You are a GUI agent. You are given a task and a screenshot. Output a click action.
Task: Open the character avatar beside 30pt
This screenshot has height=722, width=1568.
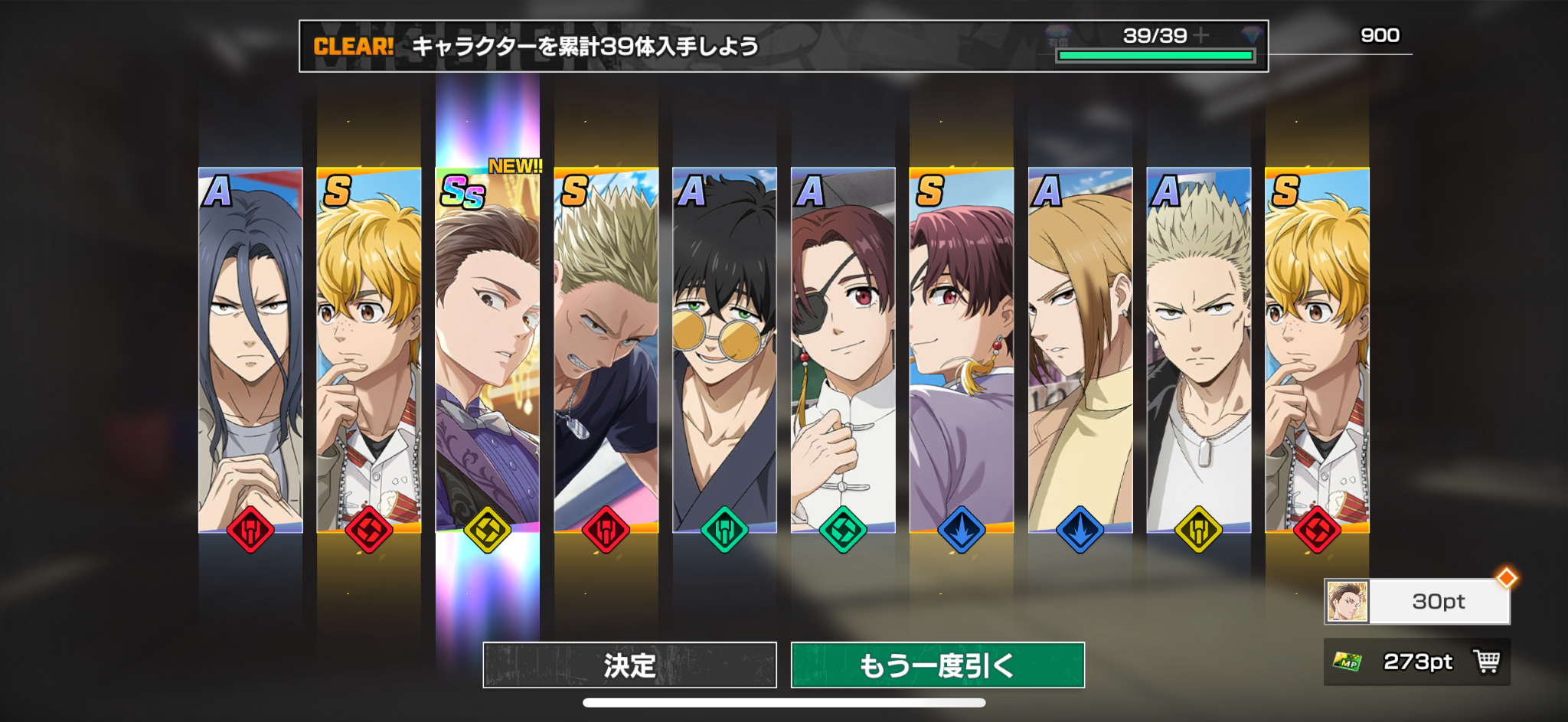(x=1347, y=601)
